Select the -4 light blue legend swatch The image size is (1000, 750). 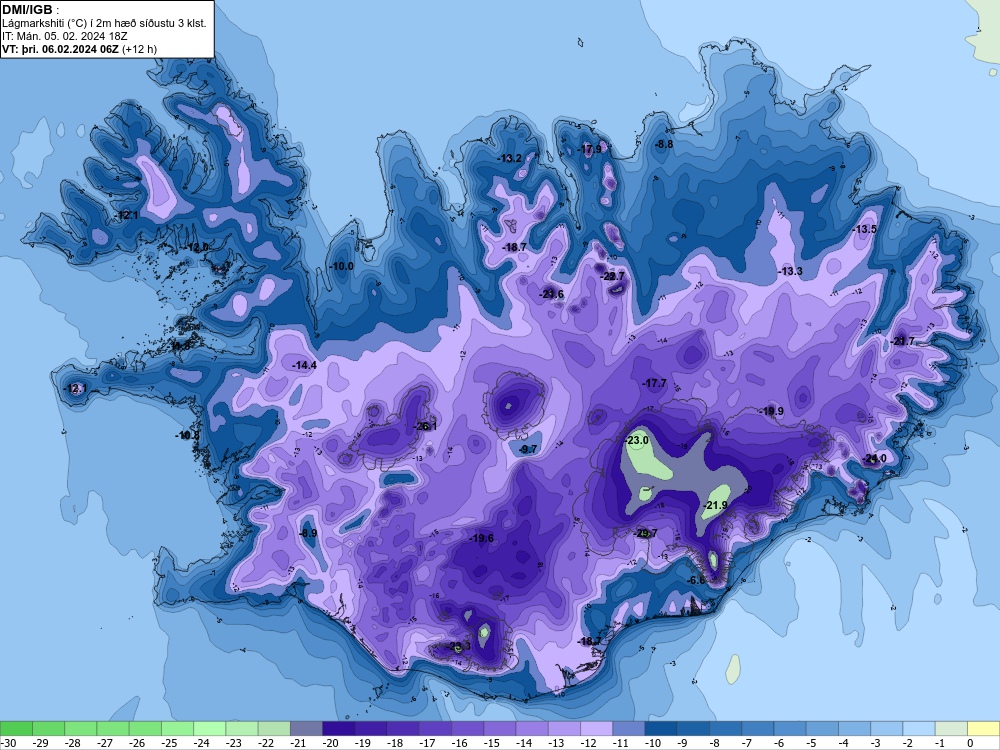click(x=854, y=728)
